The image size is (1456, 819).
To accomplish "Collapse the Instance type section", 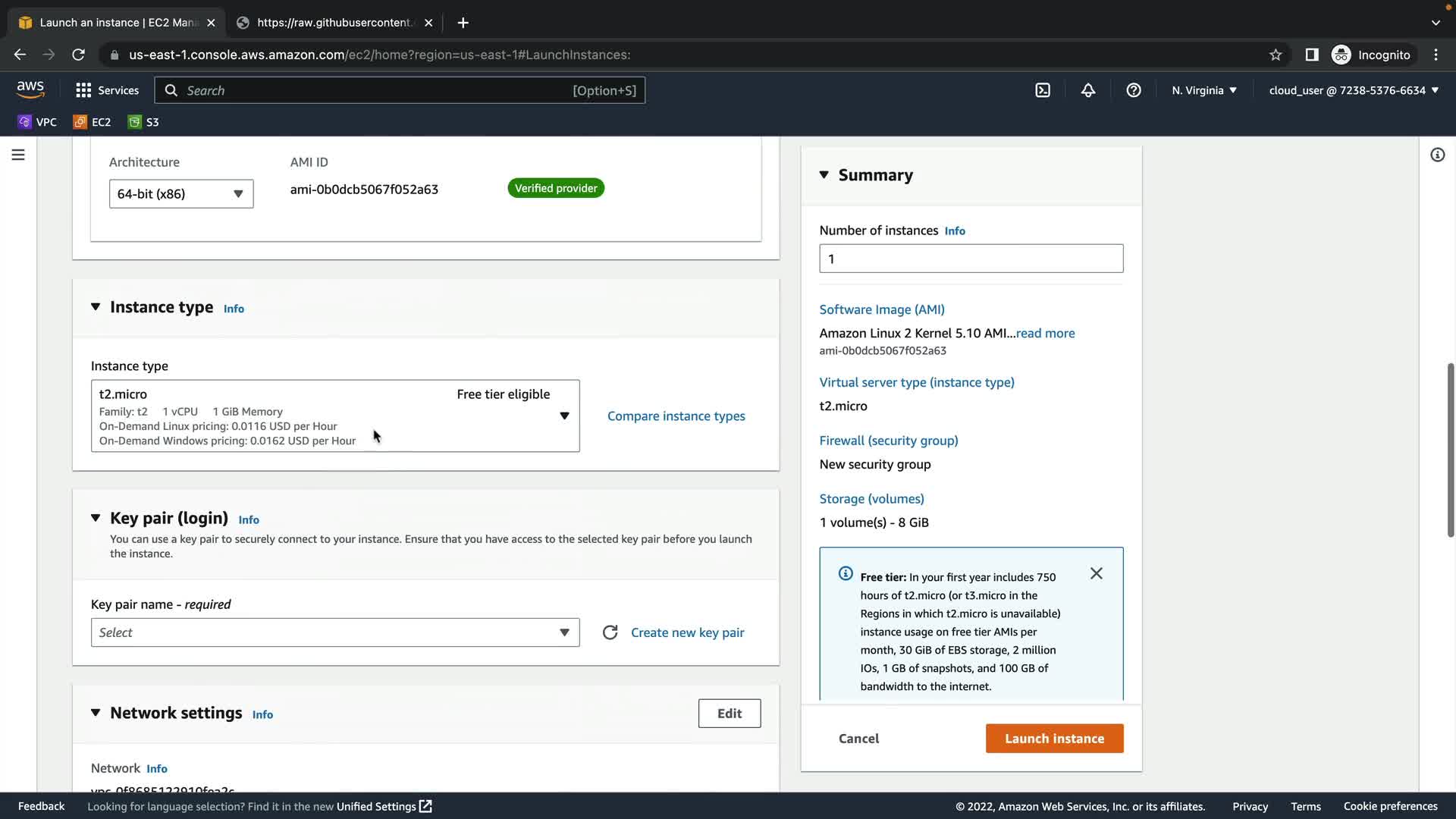I will pyautogui.click(x=96, y=307).
